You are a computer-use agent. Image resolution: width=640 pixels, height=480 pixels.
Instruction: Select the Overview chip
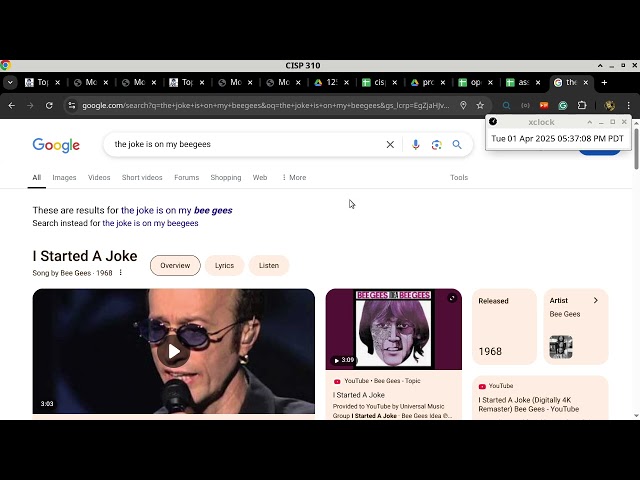(x=175, y=265)
